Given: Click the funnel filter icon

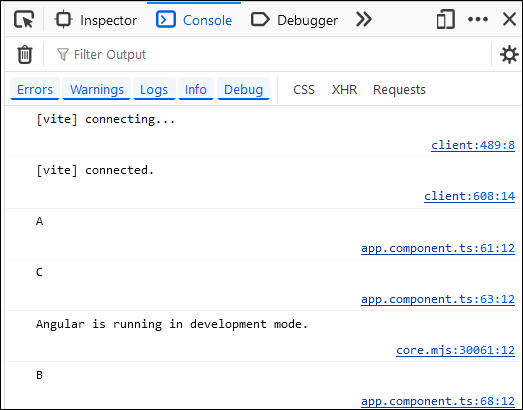Looking at the screenshot, I should [x=63, y=54].
